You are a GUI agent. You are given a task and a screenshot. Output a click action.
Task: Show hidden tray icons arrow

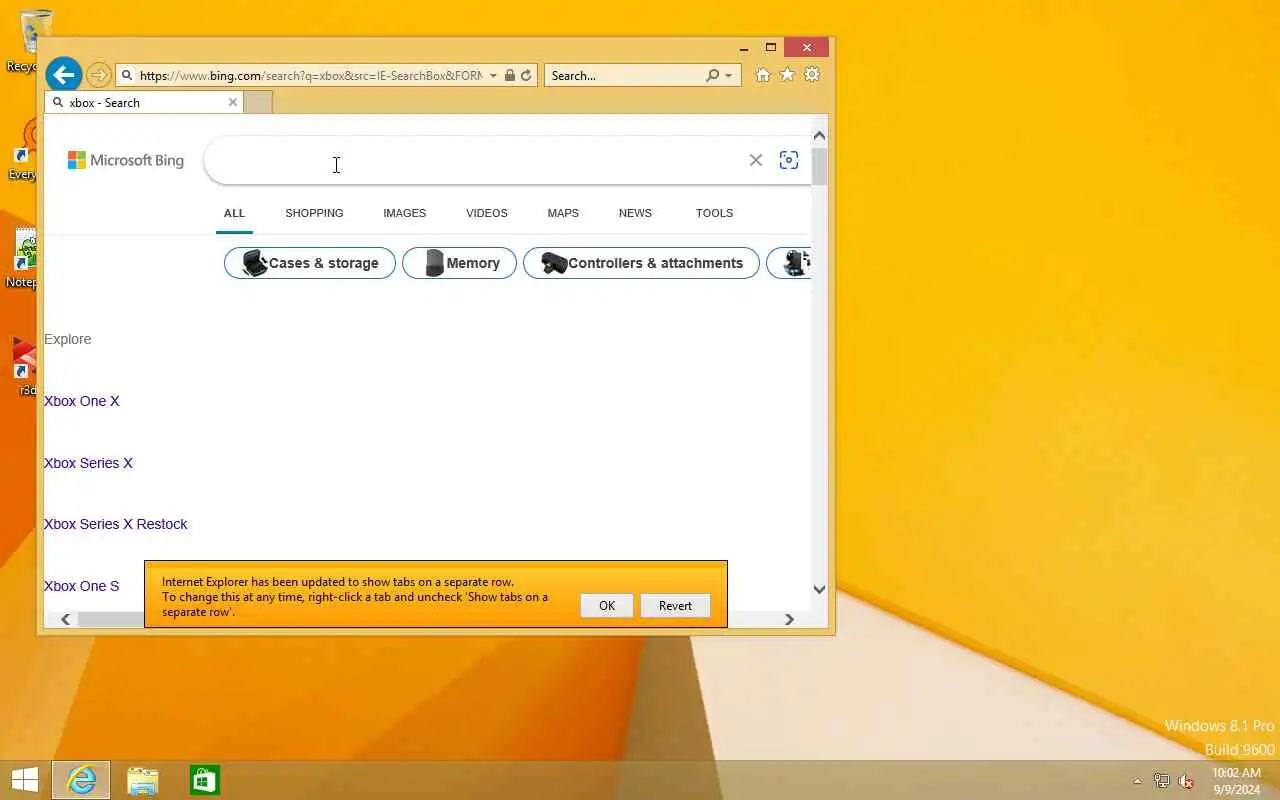(x=1137, y=781)
